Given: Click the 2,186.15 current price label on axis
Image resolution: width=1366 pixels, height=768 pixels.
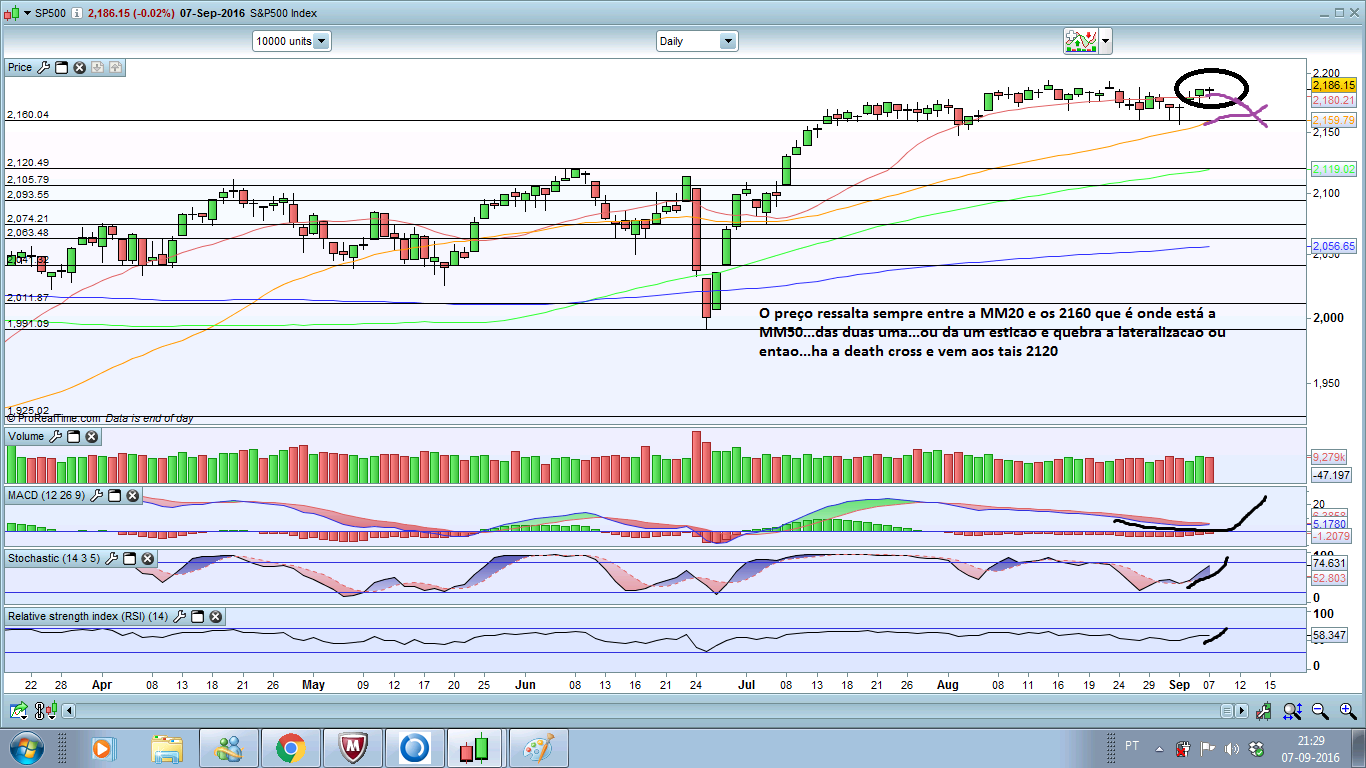Looking at the screenshot, I should coord(1333,87).
